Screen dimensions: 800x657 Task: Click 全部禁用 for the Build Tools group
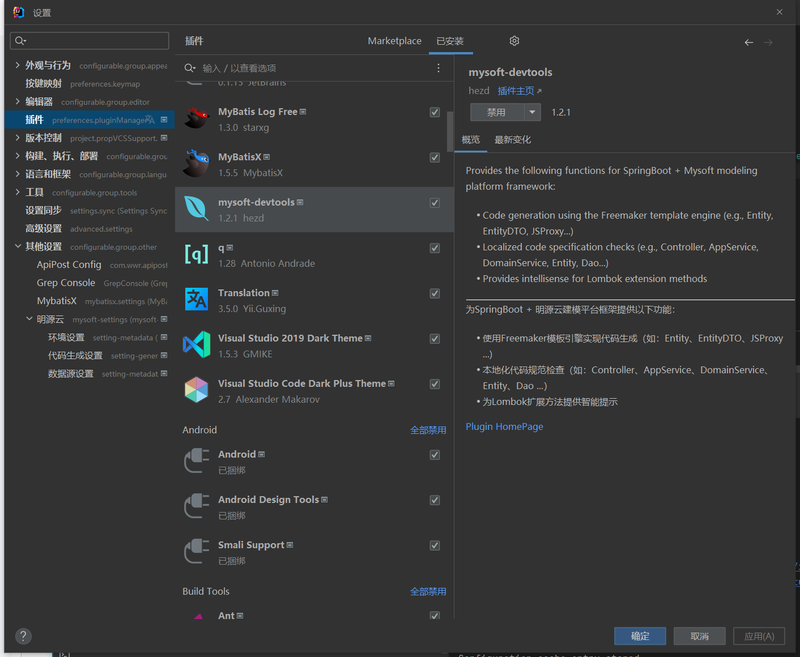pyautogui.click(x=428, y=591)
